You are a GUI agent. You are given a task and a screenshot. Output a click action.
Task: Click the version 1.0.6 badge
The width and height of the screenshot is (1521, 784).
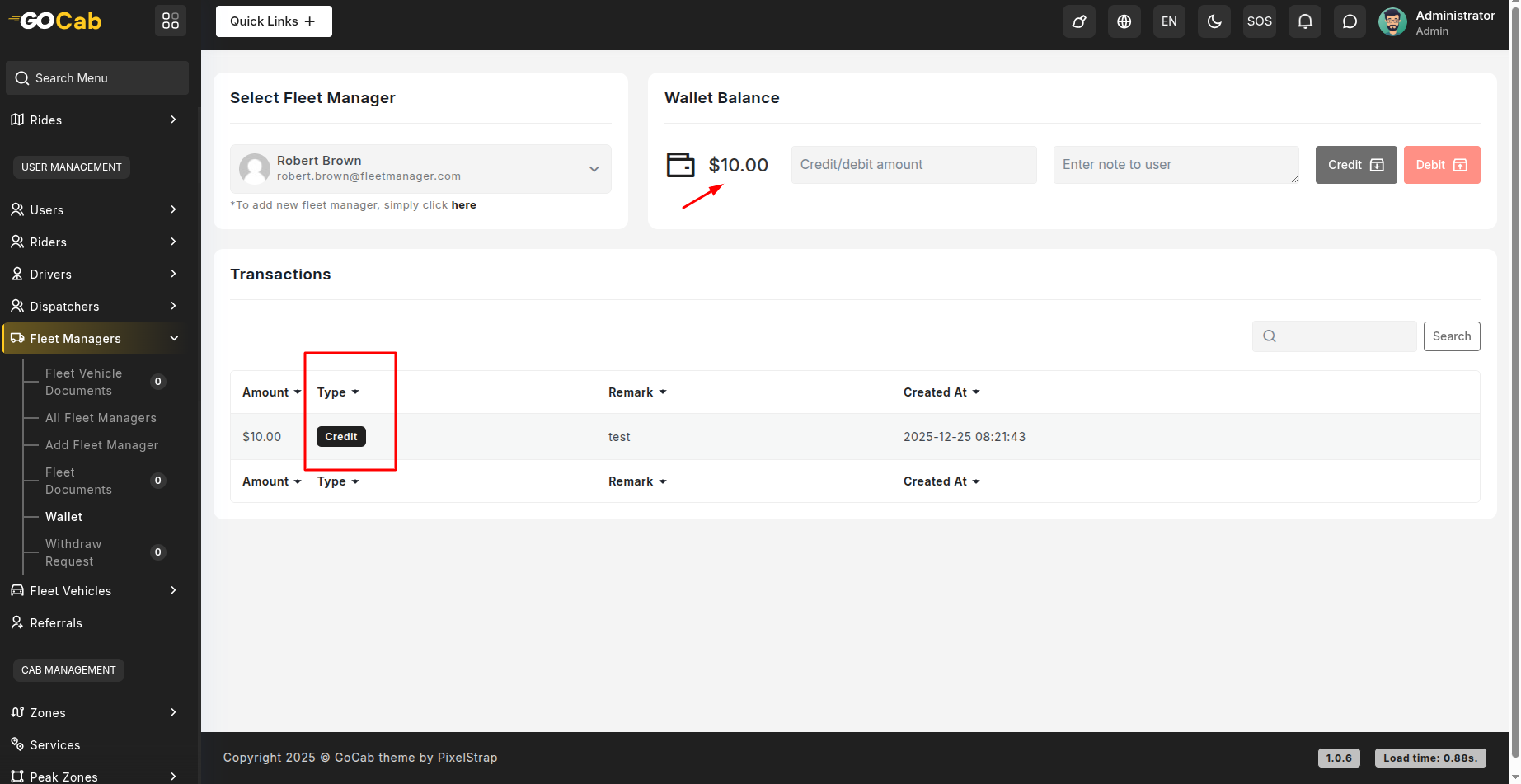[x=1339, y=758]
